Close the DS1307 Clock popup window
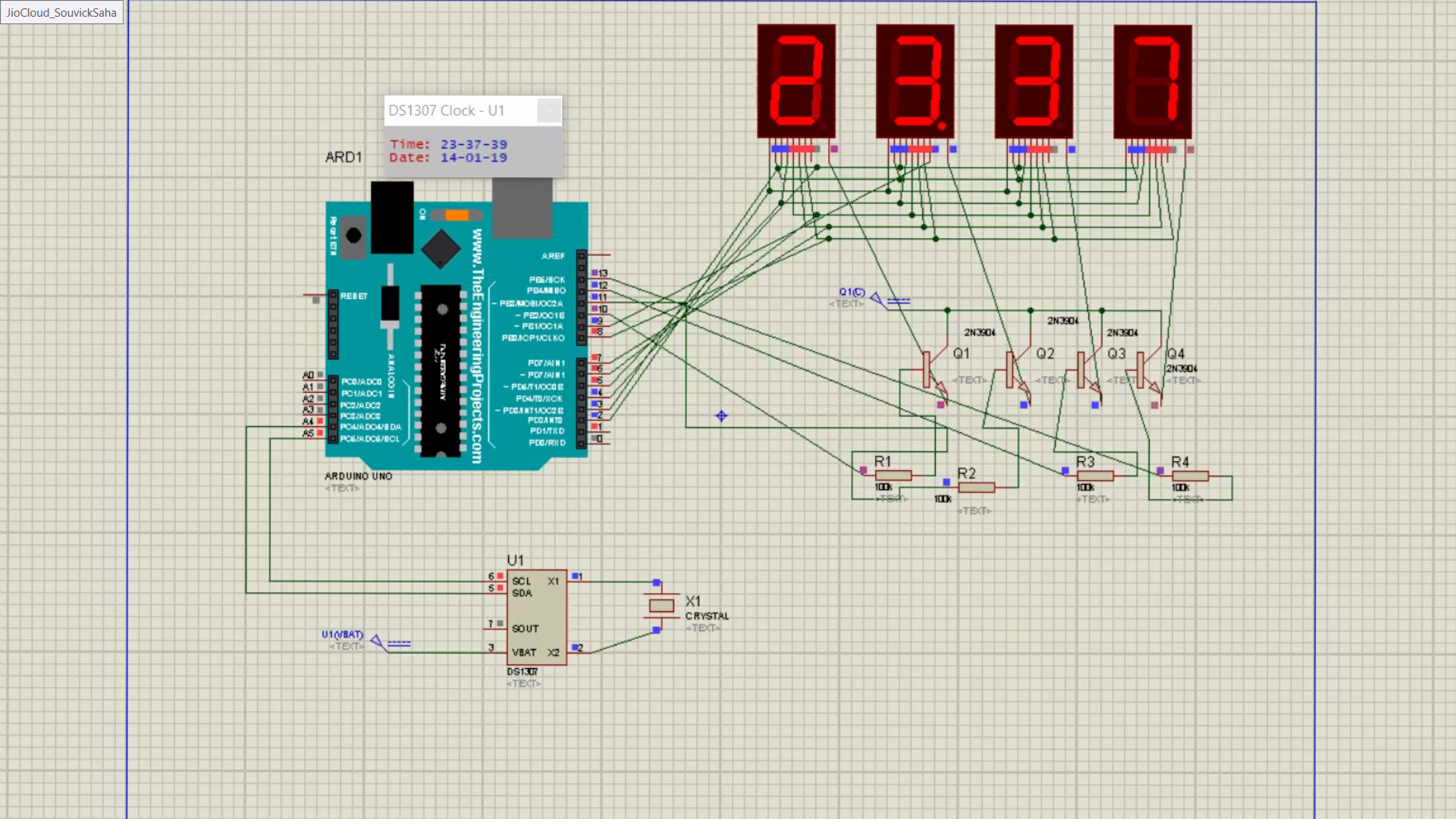This screenshot has height=819, width=1456. pyautogui.click(x=549, y=111)
